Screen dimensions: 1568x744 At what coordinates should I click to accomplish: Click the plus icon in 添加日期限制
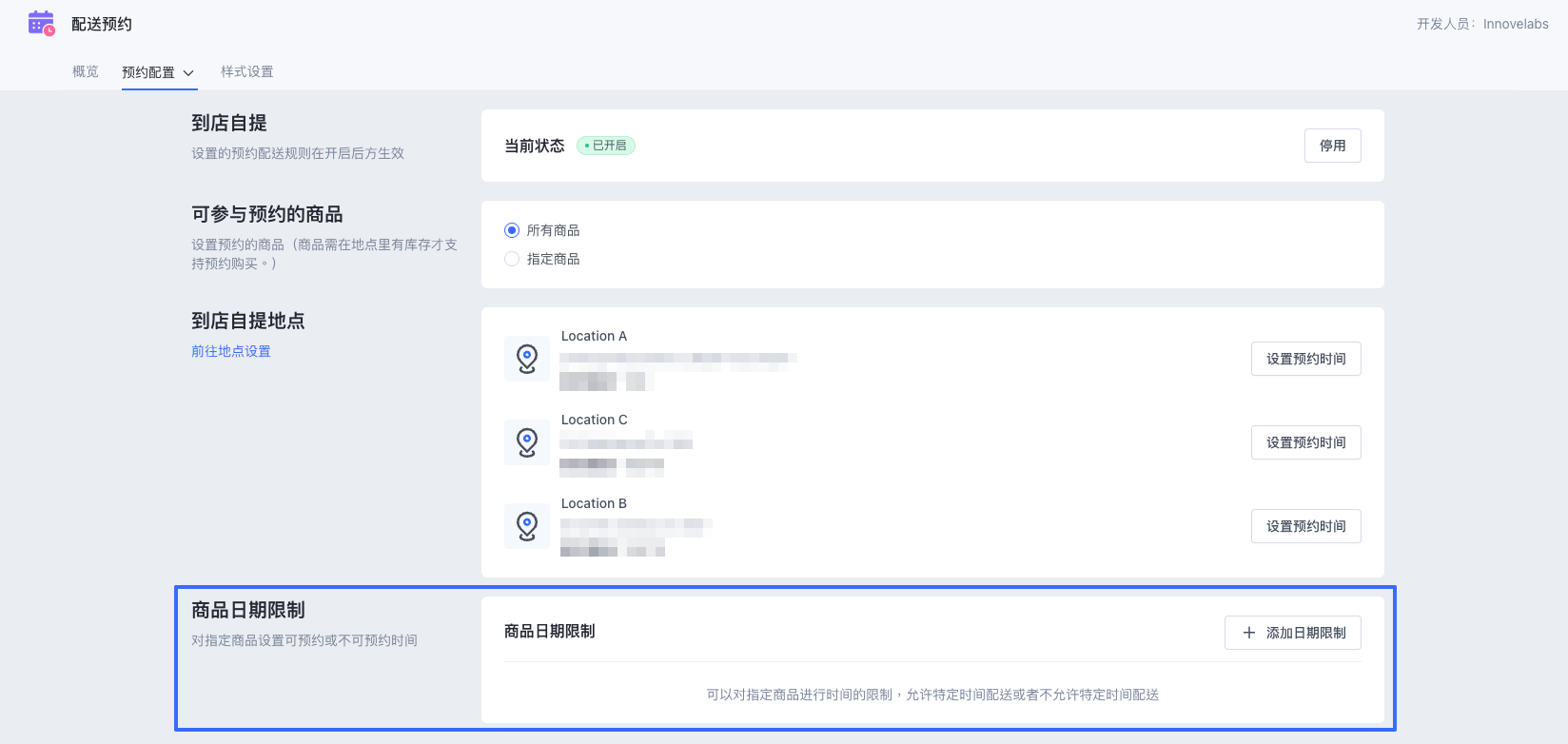tap(1249, 633)
